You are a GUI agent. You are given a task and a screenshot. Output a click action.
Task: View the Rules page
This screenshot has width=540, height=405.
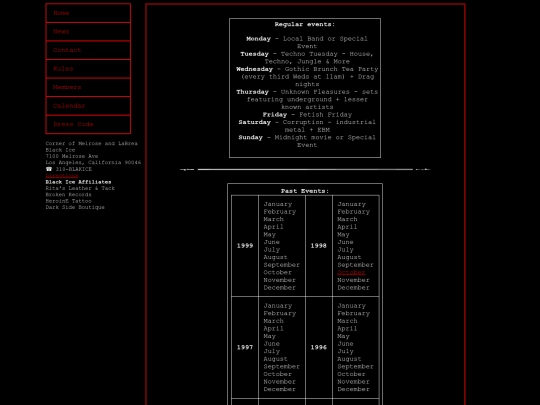point(88,69)
